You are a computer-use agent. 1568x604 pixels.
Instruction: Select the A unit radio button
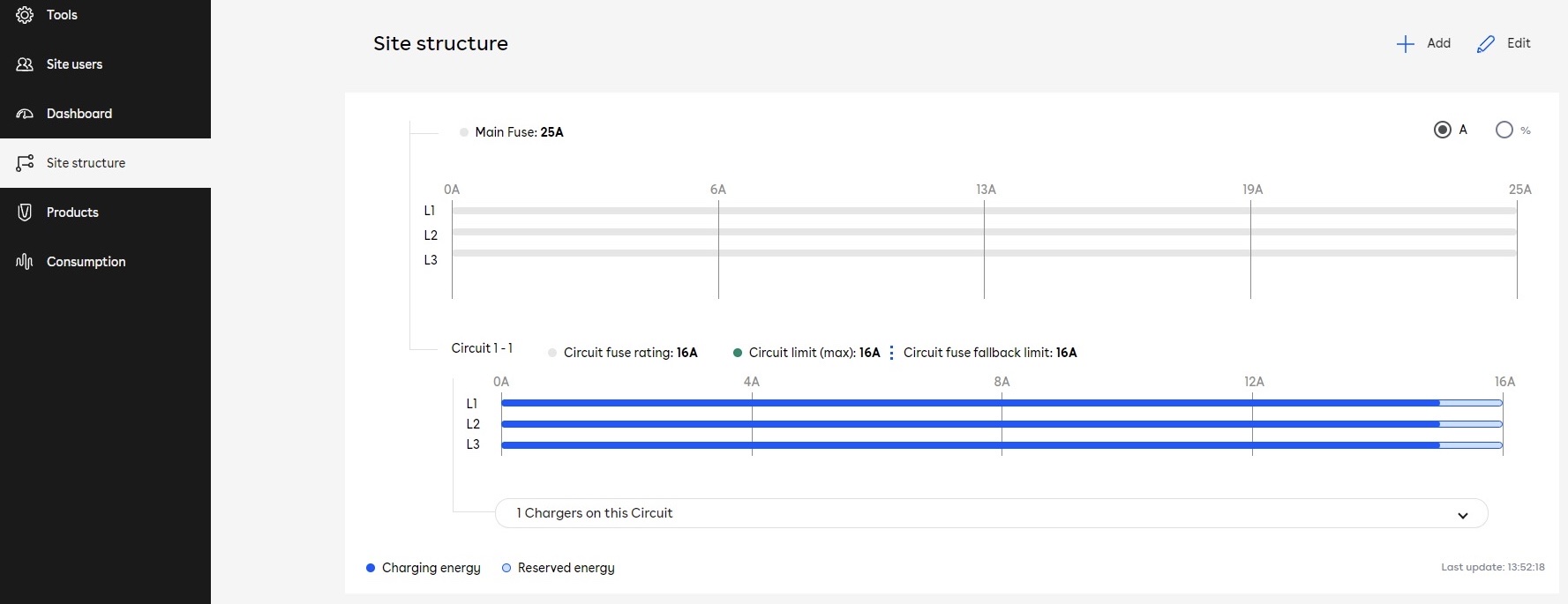[x=1443, y=130]
